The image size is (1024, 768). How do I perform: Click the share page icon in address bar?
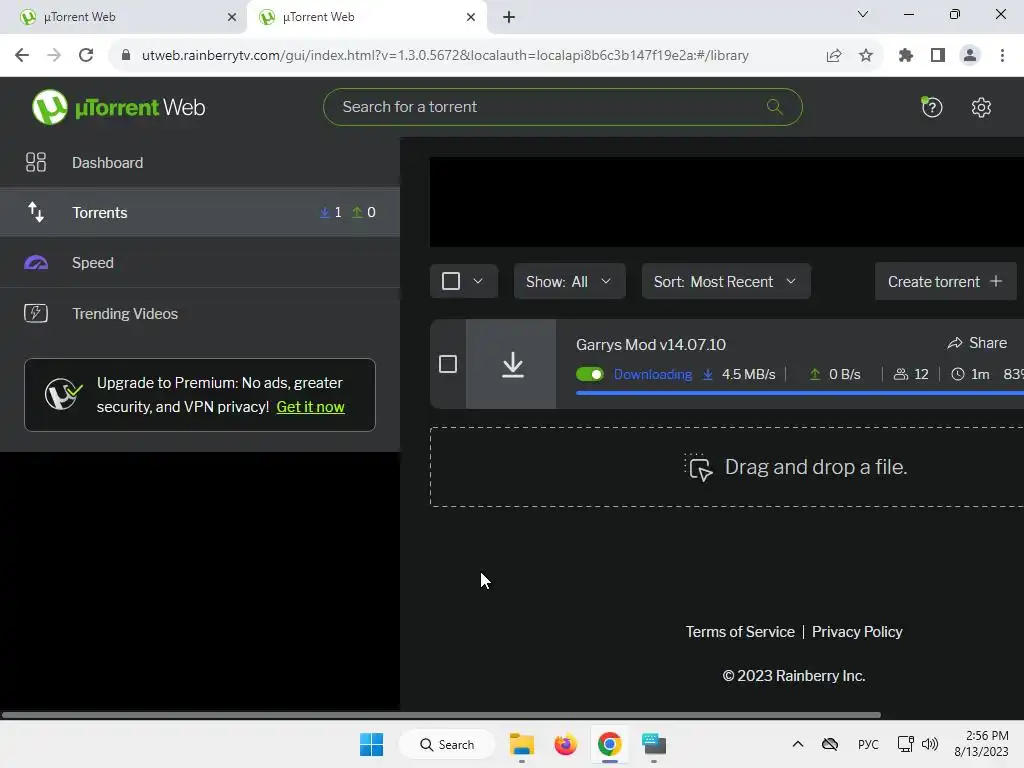click(834, 55)
